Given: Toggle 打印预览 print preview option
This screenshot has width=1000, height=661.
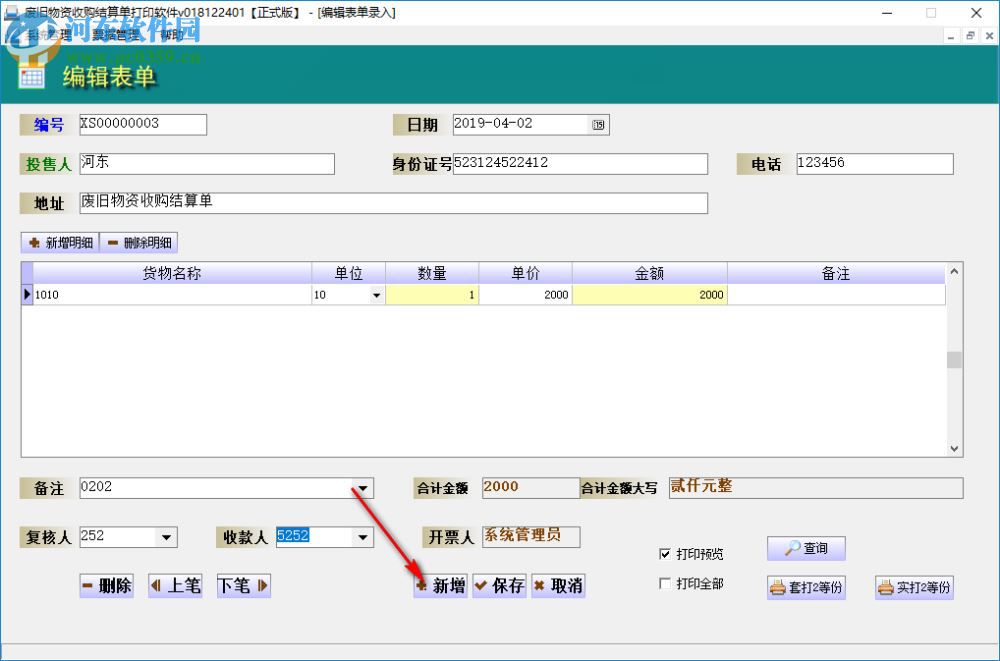Looking at the screenshot, I should click(x=666, y=553).
